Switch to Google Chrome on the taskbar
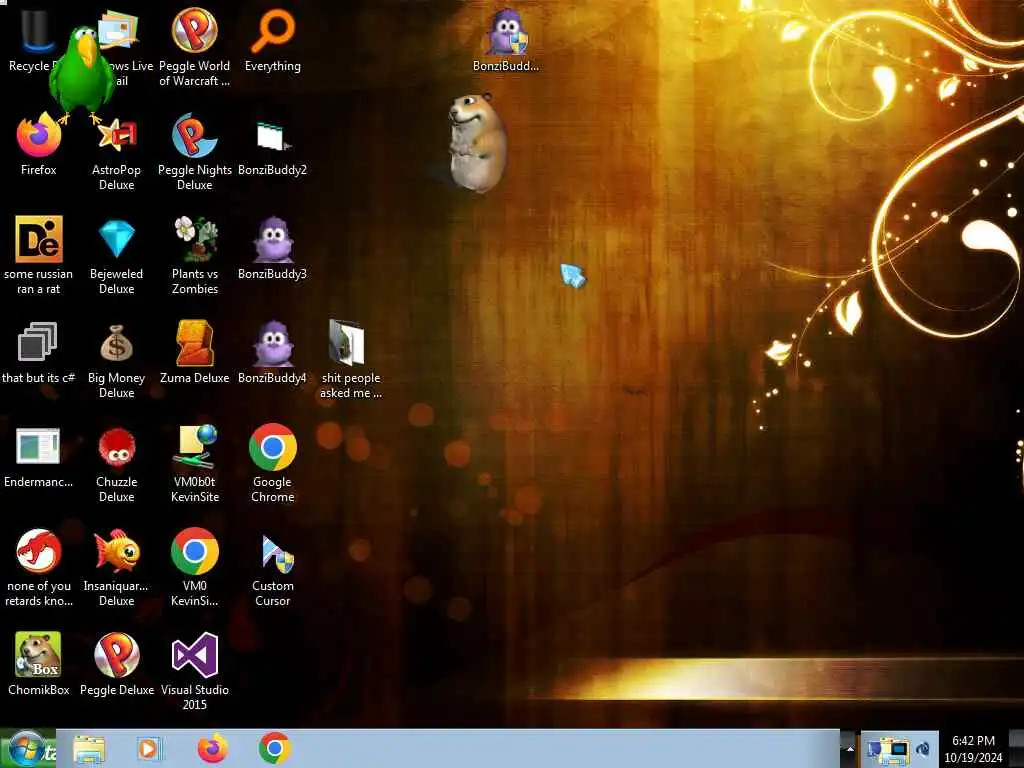Screen dimensions: 1024x768 point(274,748)
